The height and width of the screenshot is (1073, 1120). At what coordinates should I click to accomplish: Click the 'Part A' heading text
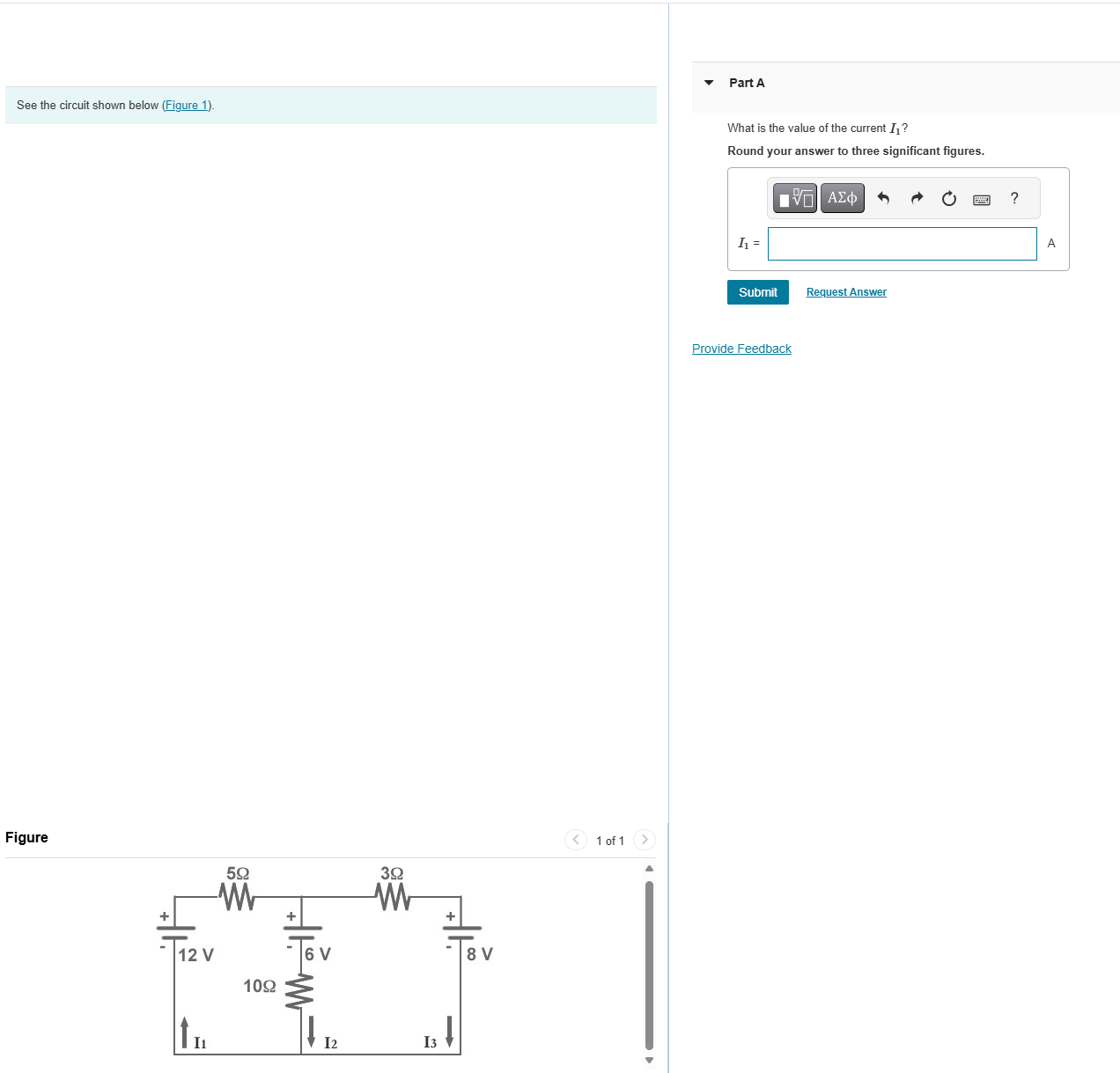coord(747,83)
